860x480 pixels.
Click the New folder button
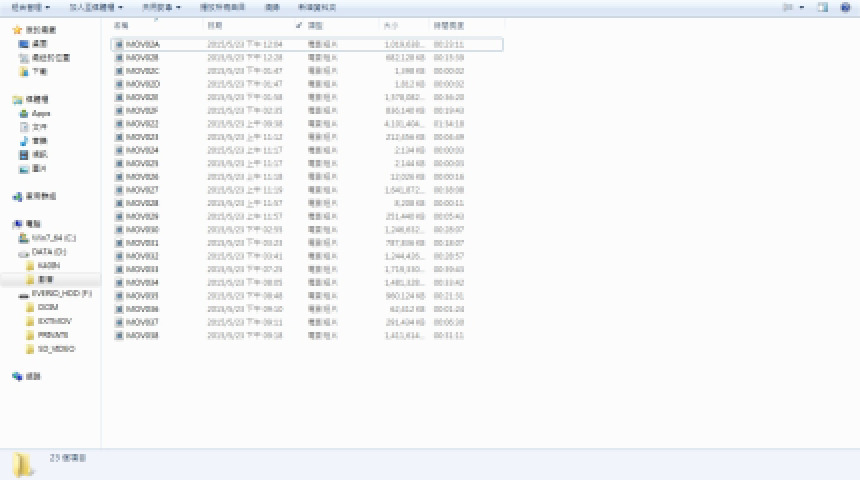coord(317,7)
